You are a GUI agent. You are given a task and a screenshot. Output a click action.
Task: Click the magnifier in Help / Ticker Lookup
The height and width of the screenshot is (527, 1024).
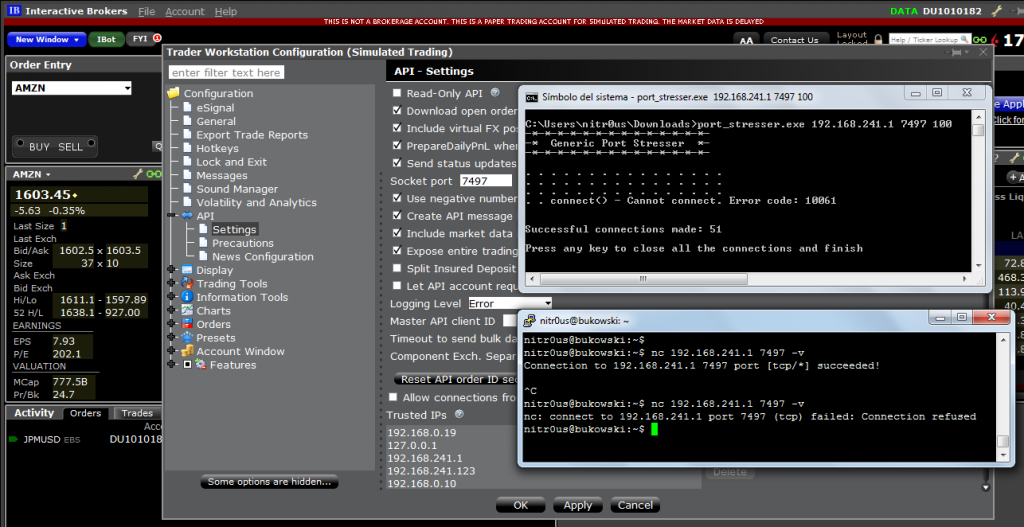click(963, 40)
